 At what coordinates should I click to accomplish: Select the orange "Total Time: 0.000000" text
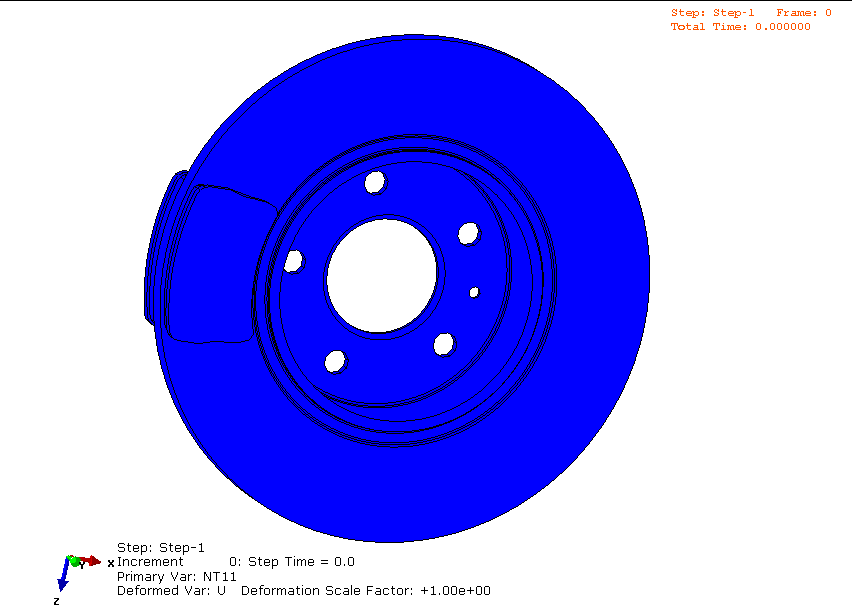coord(740,27)
